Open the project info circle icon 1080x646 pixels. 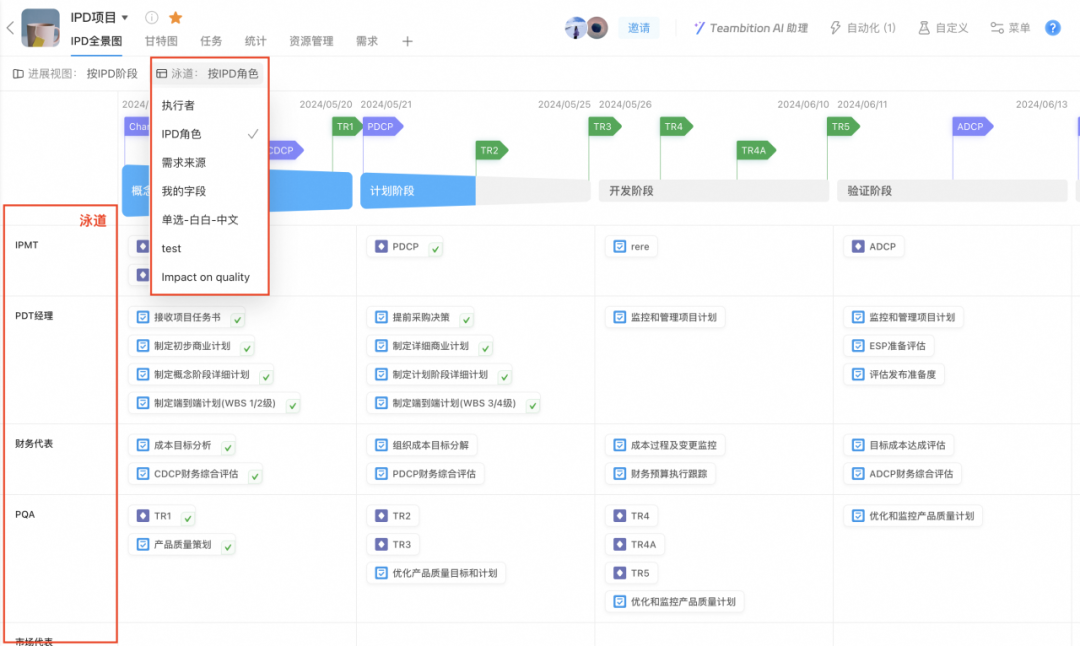(152, 17)
